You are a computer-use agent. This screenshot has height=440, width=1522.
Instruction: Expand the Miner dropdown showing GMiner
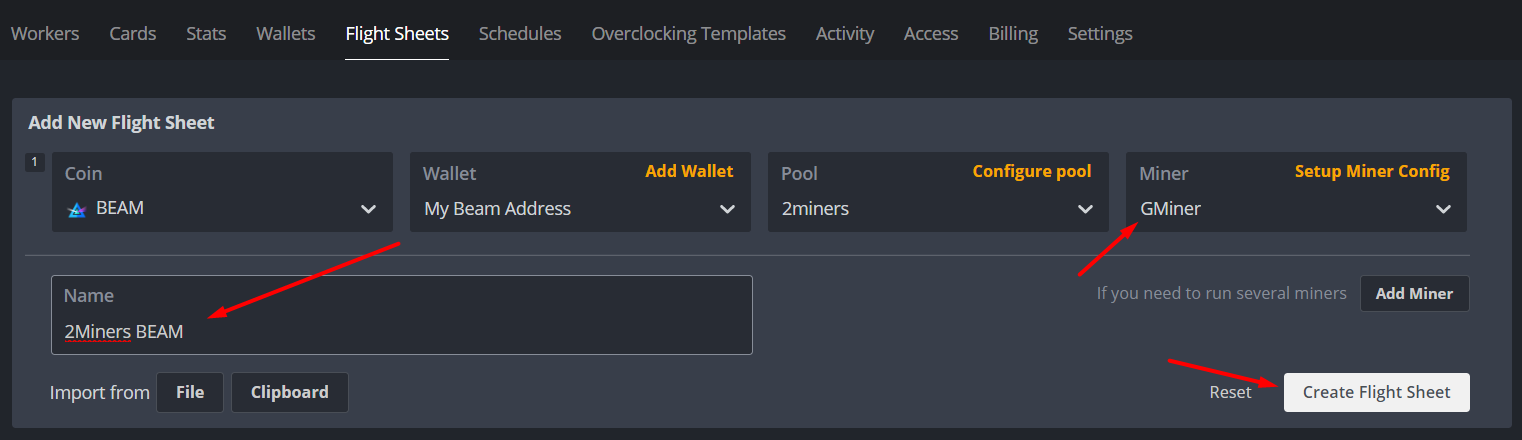point(1296,192)
